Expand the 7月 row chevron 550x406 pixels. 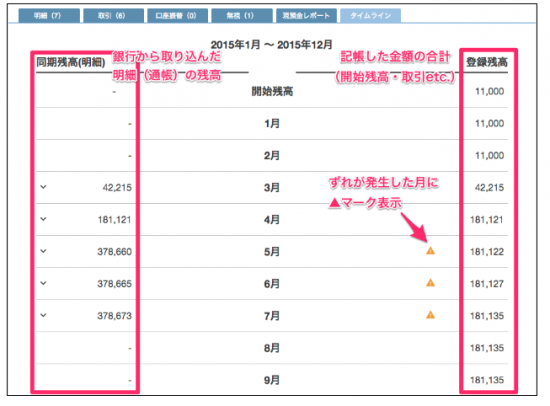[43, 315]
